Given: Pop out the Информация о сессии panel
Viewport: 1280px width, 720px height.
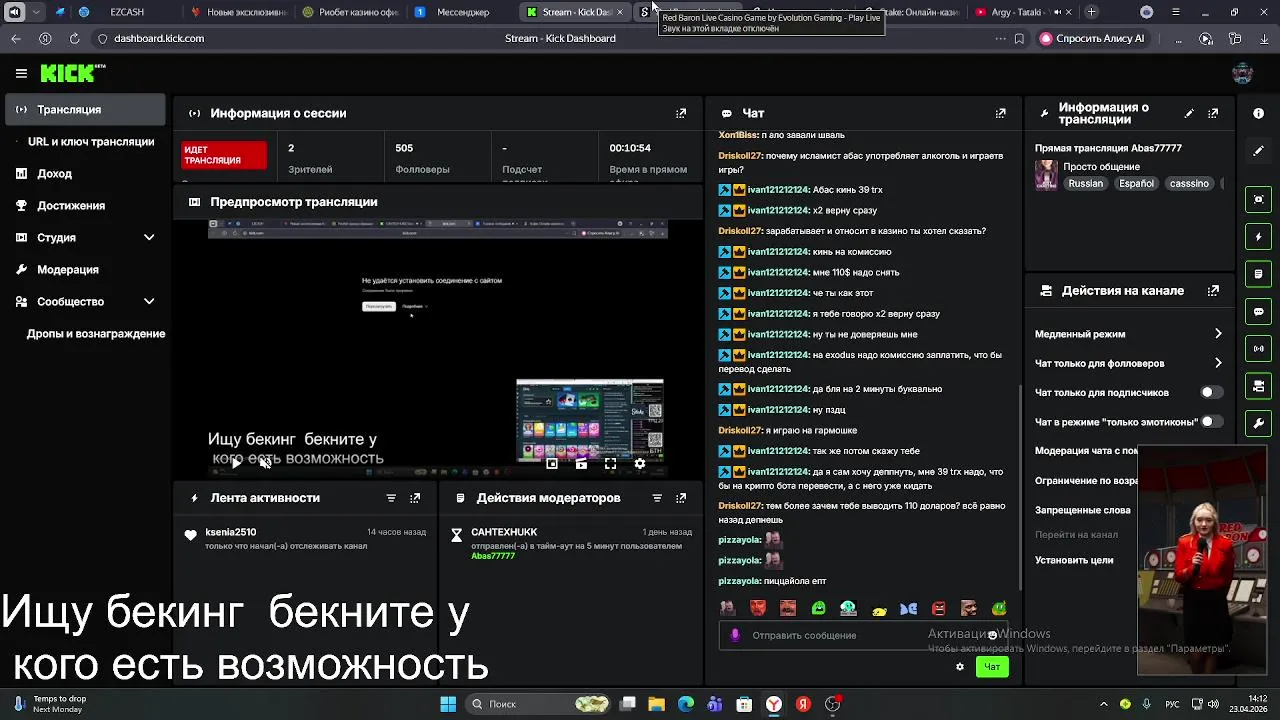Looking at the screenshot, I should point(681,113).
